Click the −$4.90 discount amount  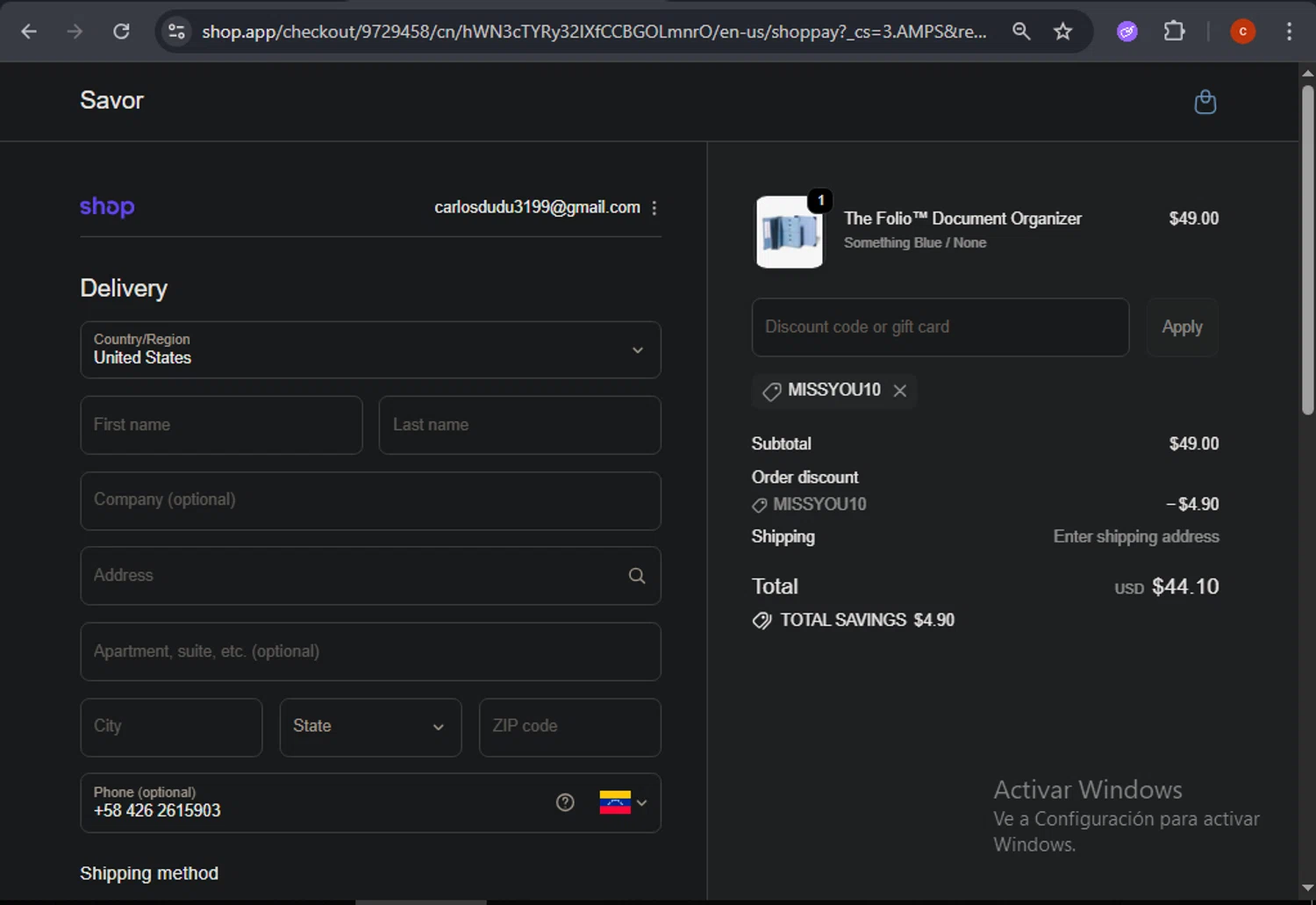[x=1192, y=504]
